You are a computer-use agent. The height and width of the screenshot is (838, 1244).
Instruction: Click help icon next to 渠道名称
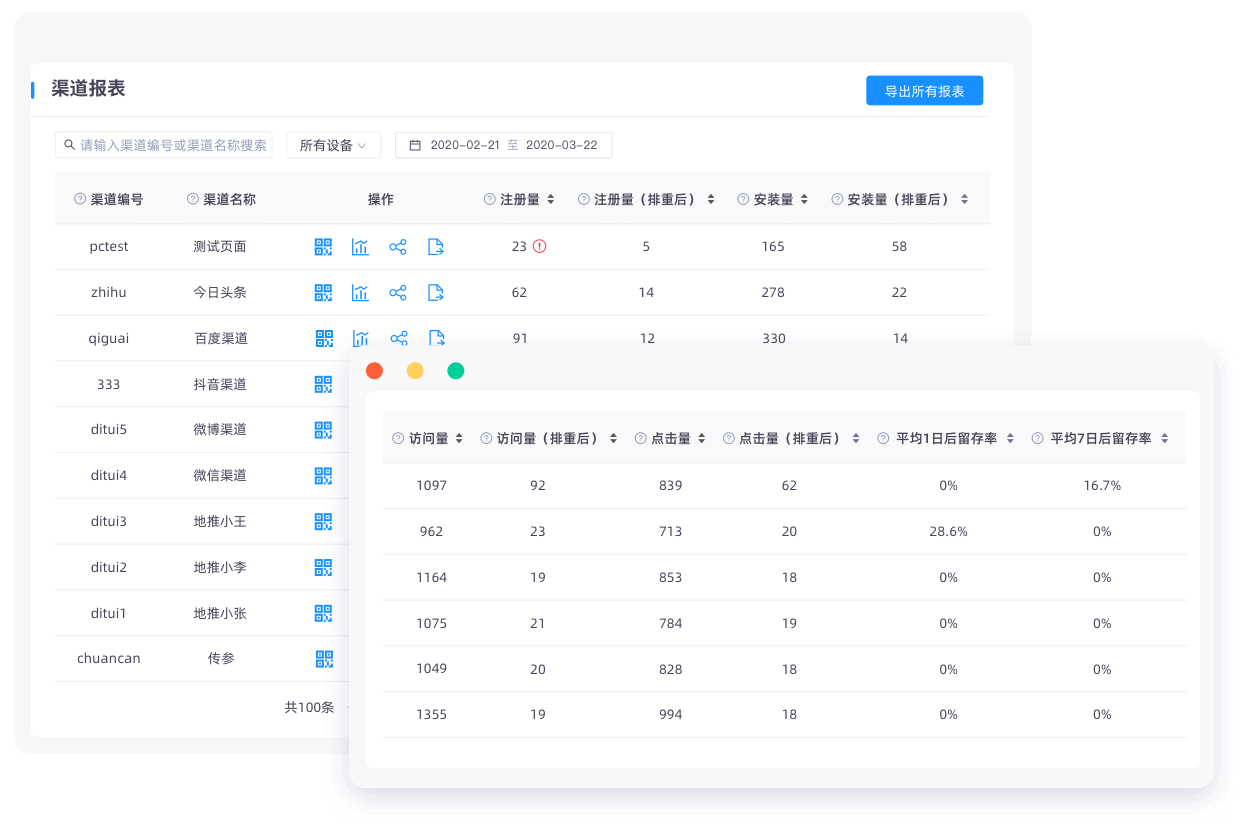[193, 199]
